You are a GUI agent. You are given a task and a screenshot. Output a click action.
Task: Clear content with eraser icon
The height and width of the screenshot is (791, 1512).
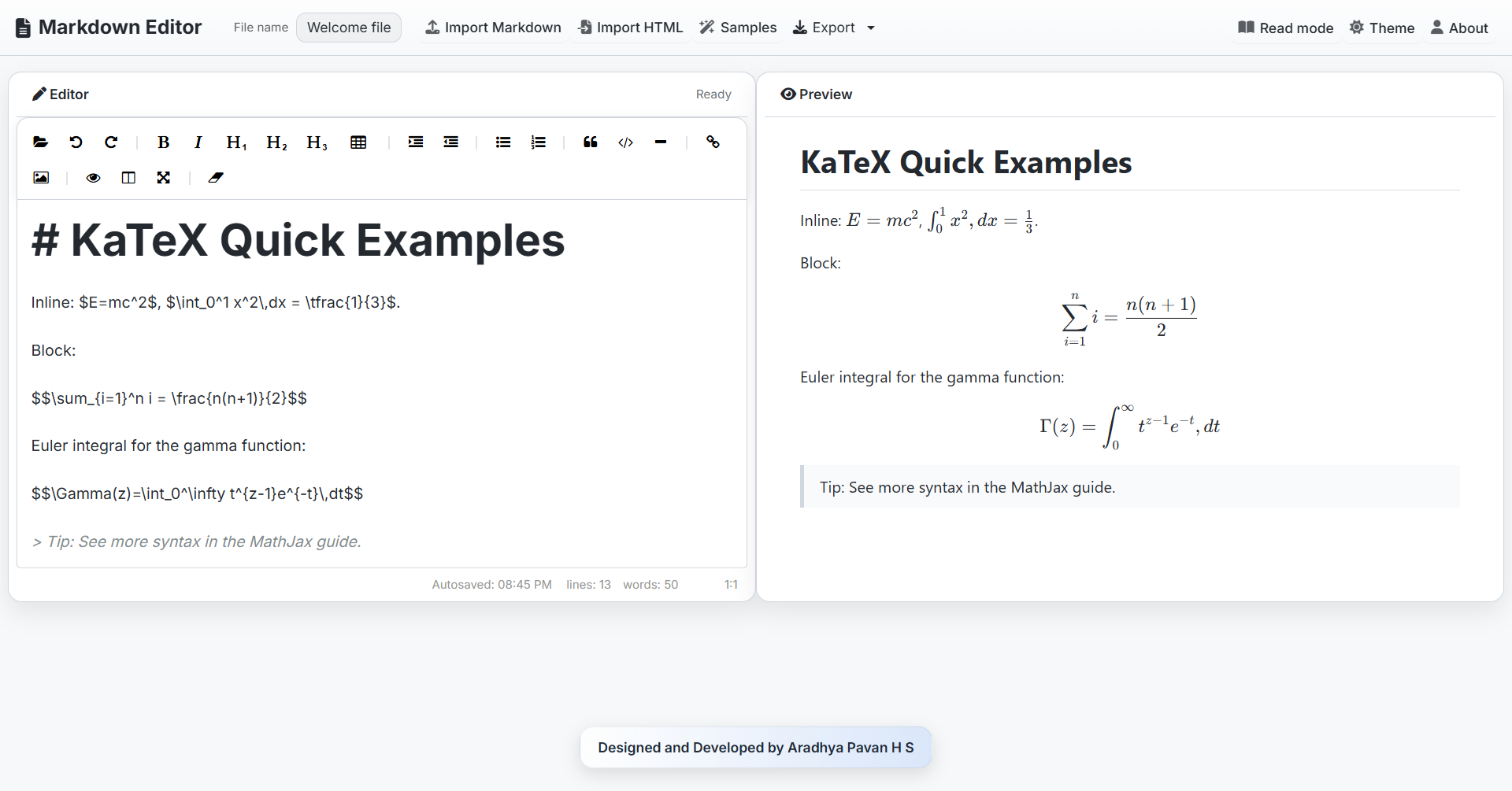(x=216, y=178)
